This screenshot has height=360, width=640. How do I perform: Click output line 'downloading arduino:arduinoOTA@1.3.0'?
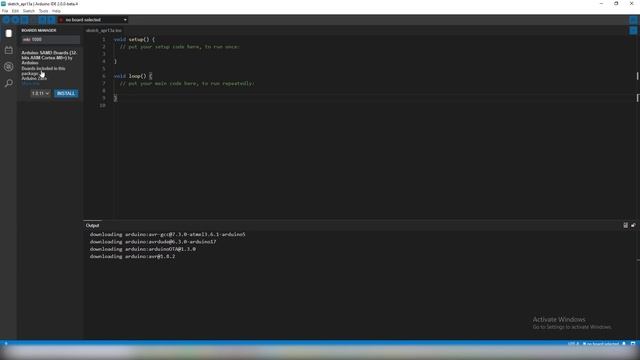[143, 249]
